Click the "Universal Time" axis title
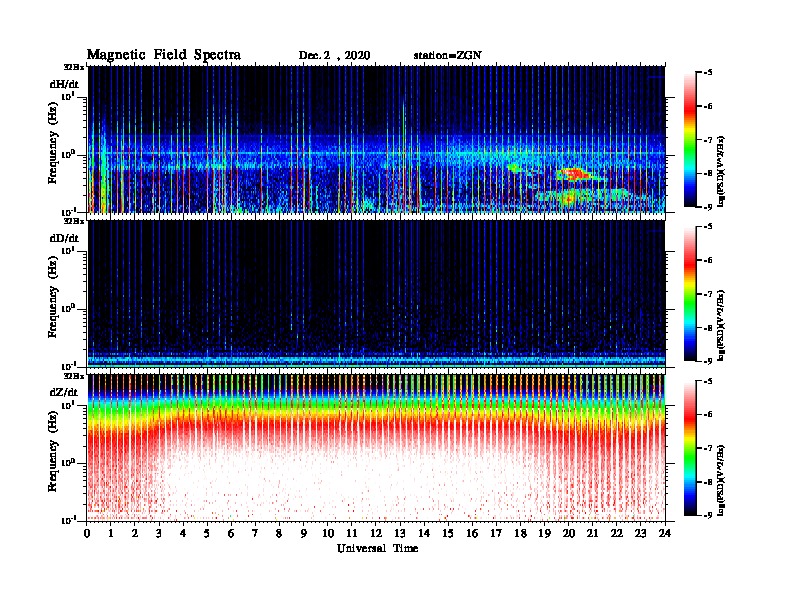 pyautogui.click(x=377, y=548)
